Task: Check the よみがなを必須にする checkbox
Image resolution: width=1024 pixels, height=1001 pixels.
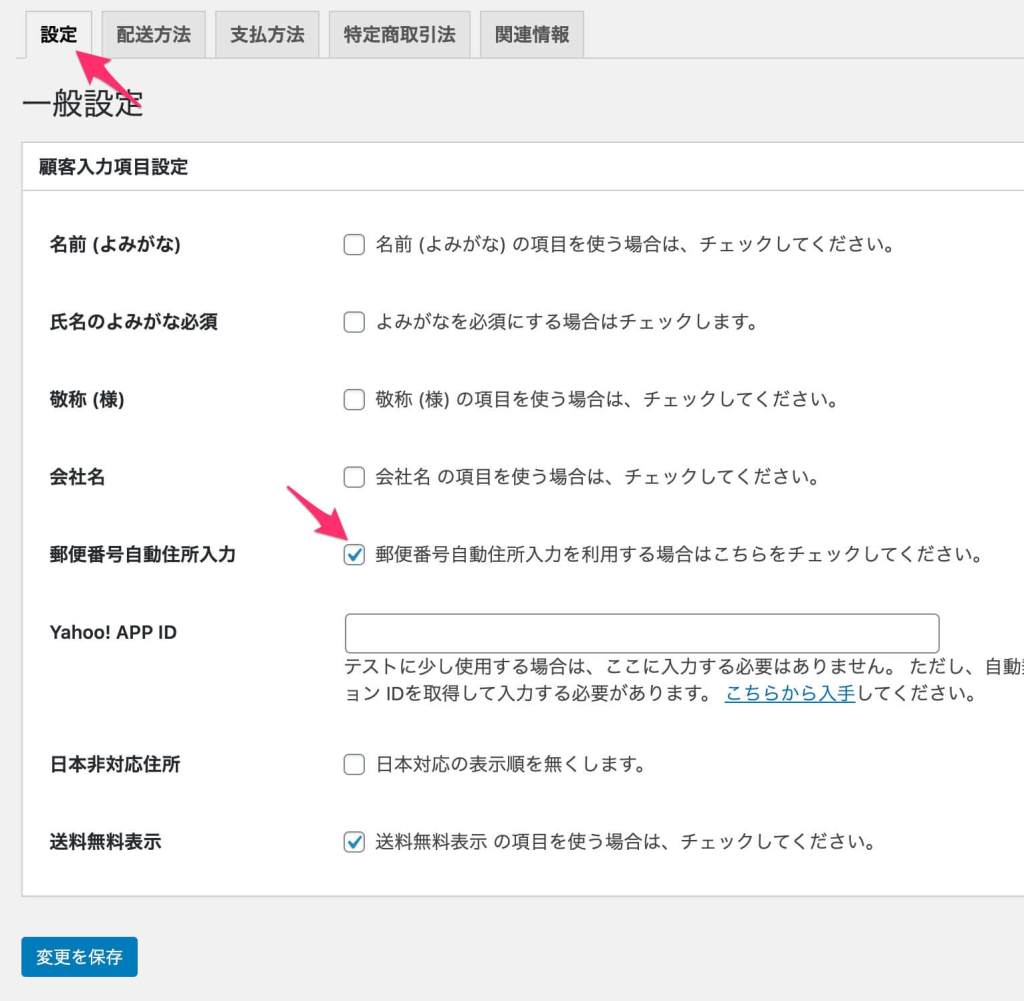Action: click(x=354, y=322)
